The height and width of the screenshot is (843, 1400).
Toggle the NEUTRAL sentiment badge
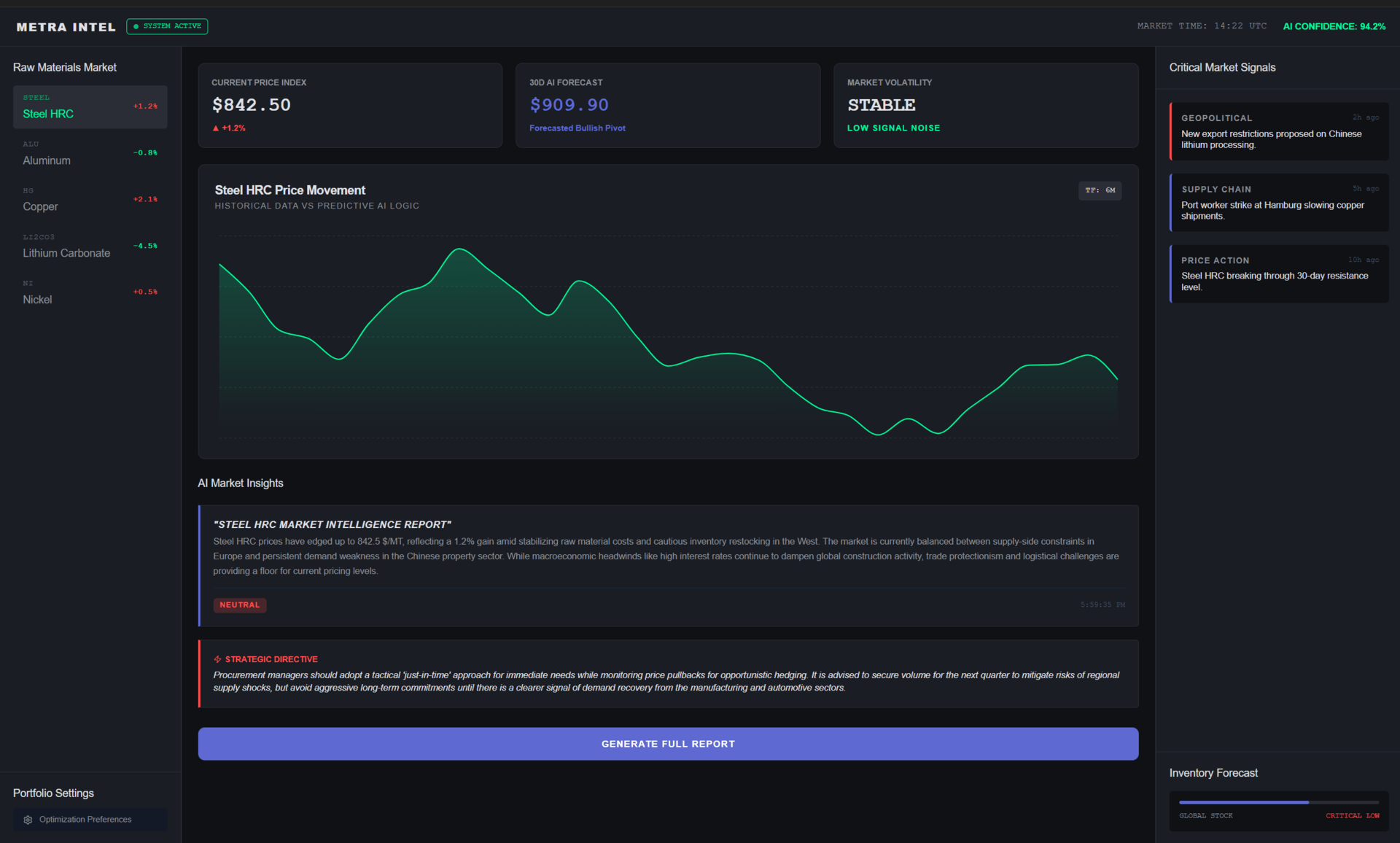[x=239, y=605]
